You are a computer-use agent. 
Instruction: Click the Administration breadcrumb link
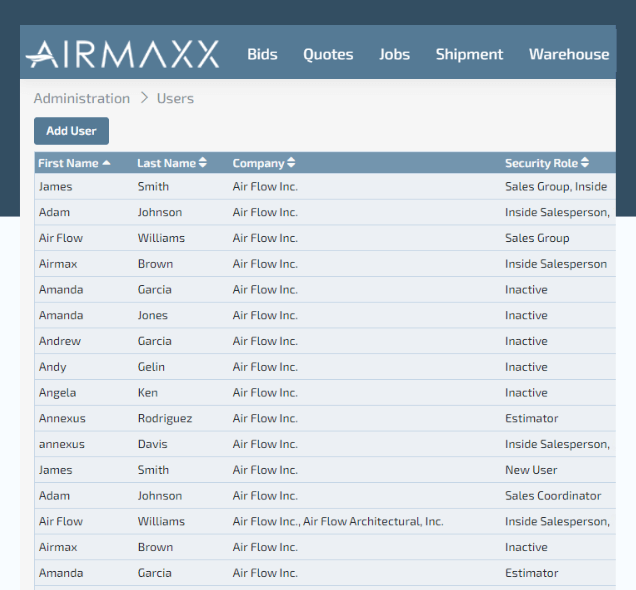82,98
